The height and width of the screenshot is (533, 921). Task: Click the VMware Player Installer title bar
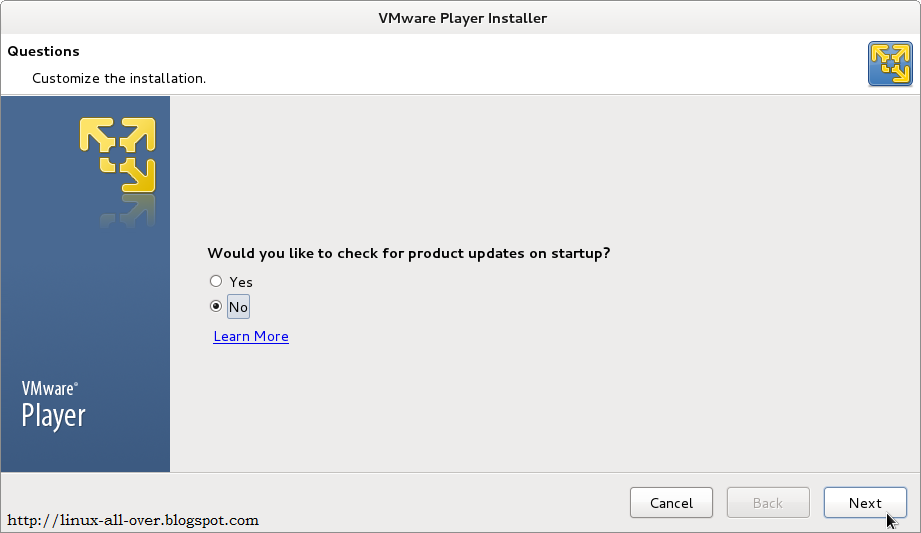click(462, 18)
